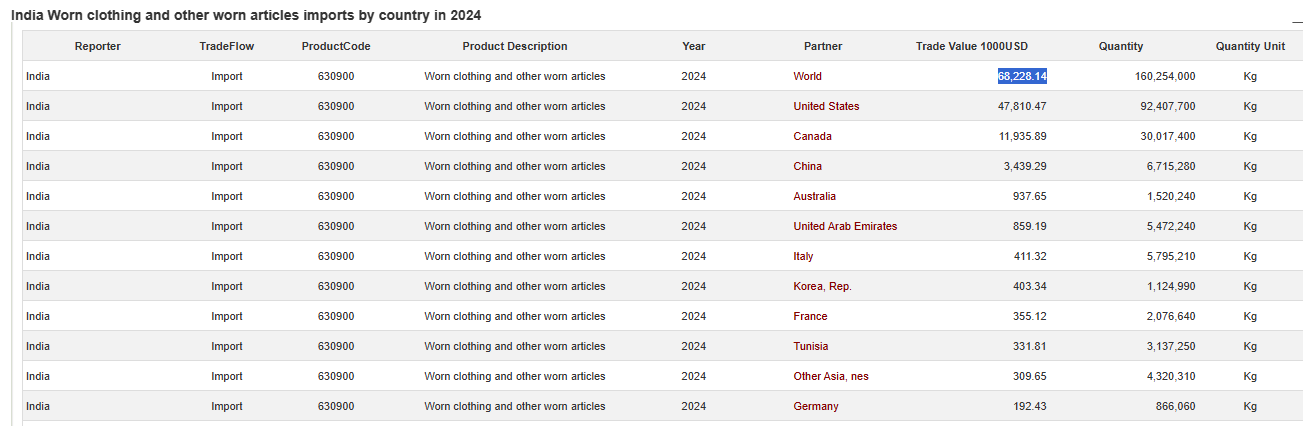Open the France partner link

tap(810, 316)
